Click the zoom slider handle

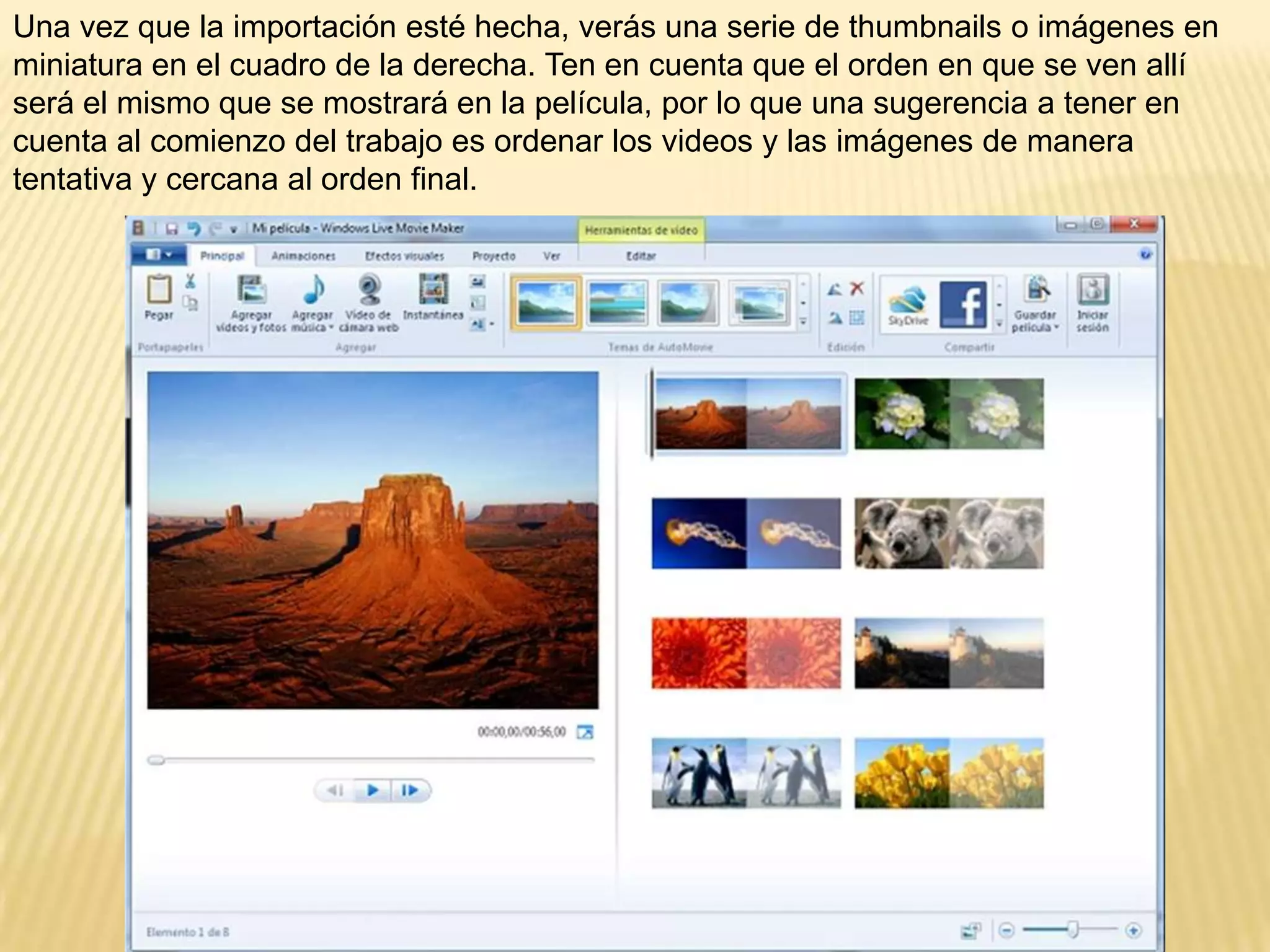coord(1072,930)
